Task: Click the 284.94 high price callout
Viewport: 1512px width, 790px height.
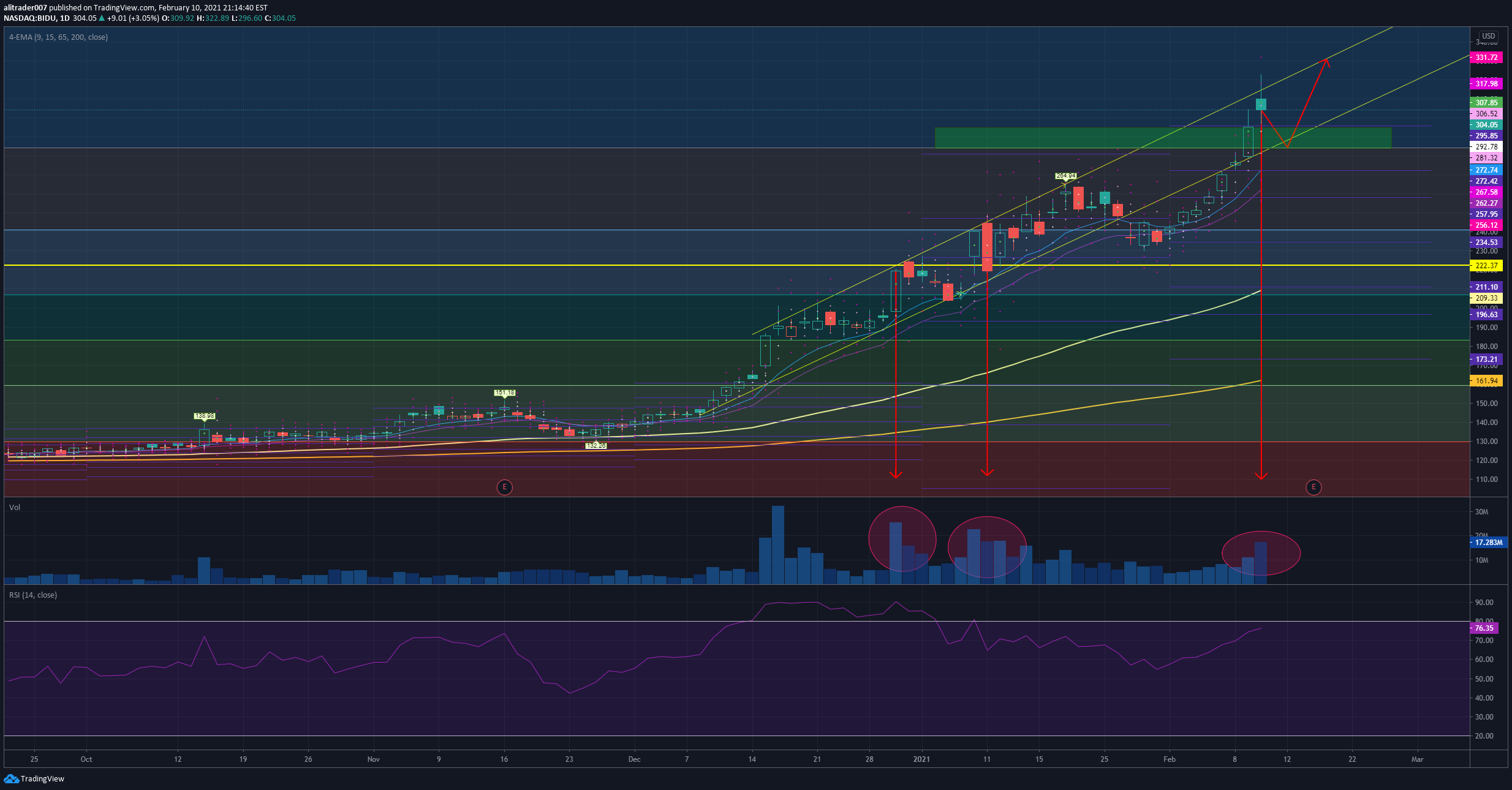Action: [1065, 176]
